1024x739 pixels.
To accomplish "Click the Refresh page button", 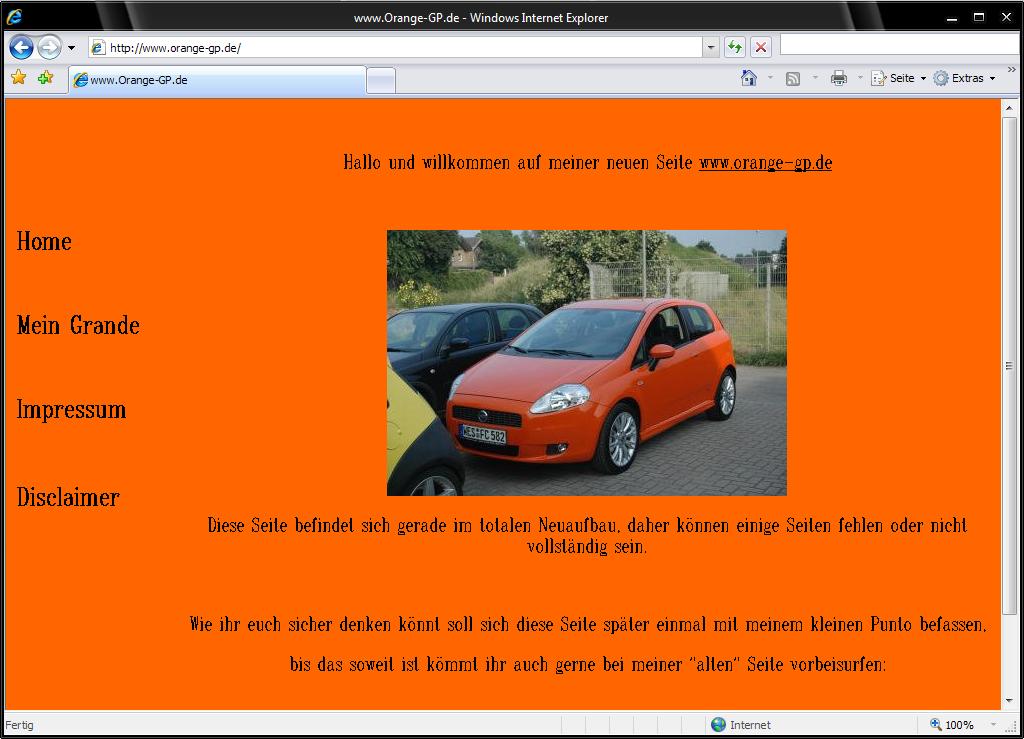I will tap(735, 47).
